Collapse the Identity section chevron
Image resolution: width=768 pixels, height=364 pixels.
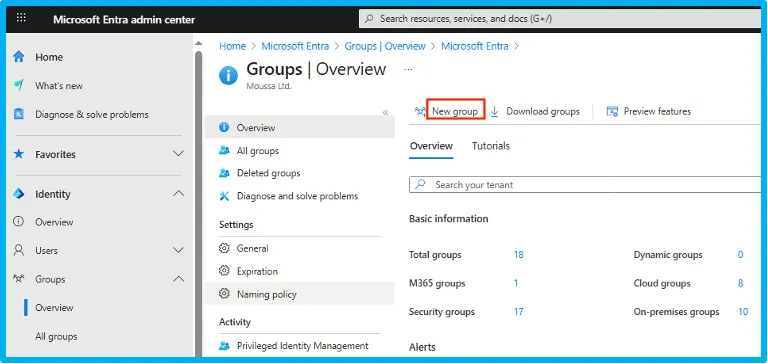[179, 194]
